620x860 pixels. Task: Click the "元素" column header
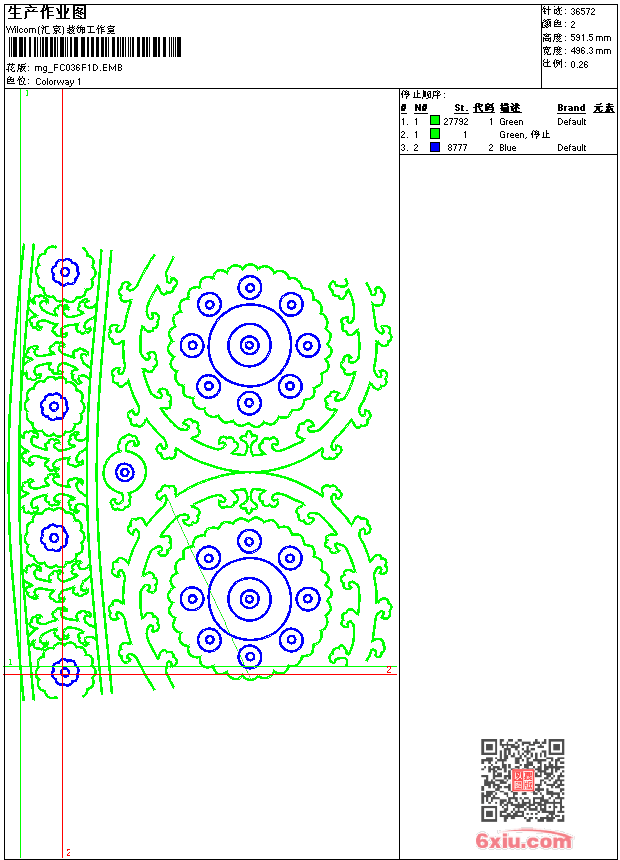pyautogui.click(x=604, y=108)
